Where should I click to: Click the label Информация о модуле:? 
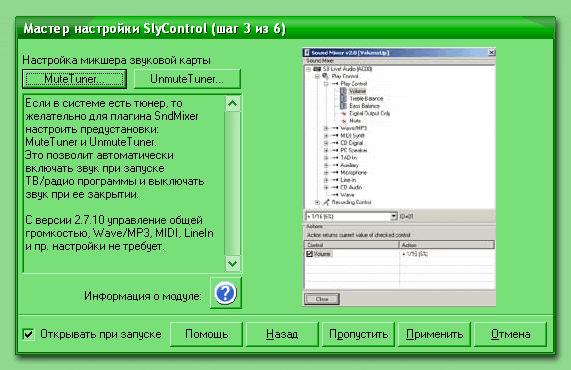coord(142,296)
